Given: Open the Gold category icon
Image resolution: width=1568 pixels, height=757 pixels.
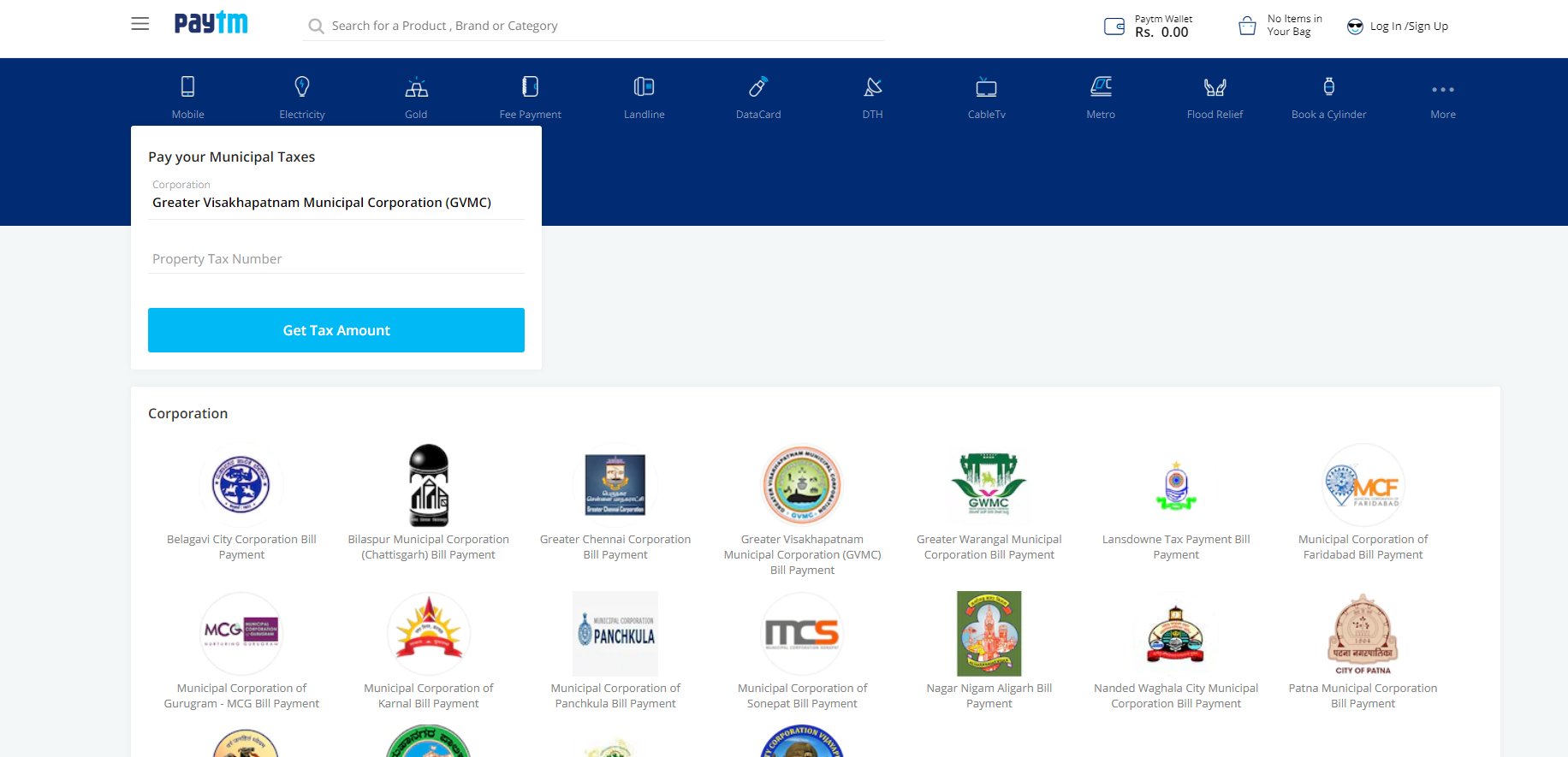Looking at the screenshot, I should coord(416,86).
